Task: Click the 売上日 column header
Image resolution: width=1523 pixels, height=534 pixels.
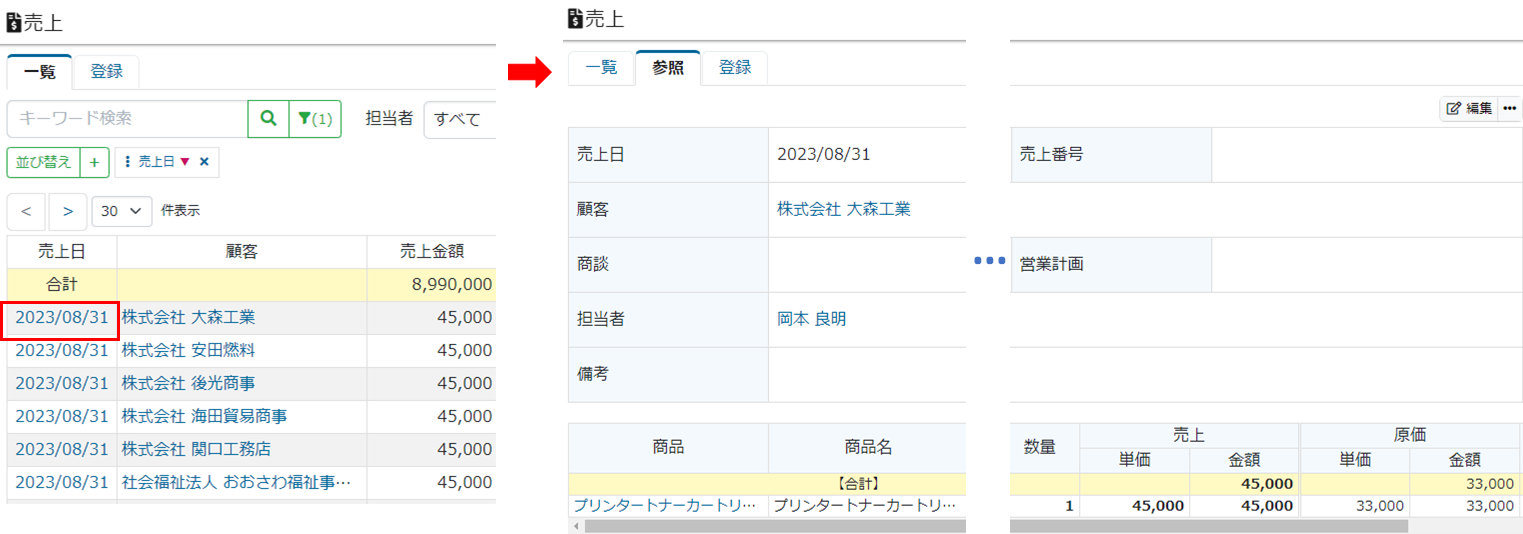Action: click(x=62, y=252)
